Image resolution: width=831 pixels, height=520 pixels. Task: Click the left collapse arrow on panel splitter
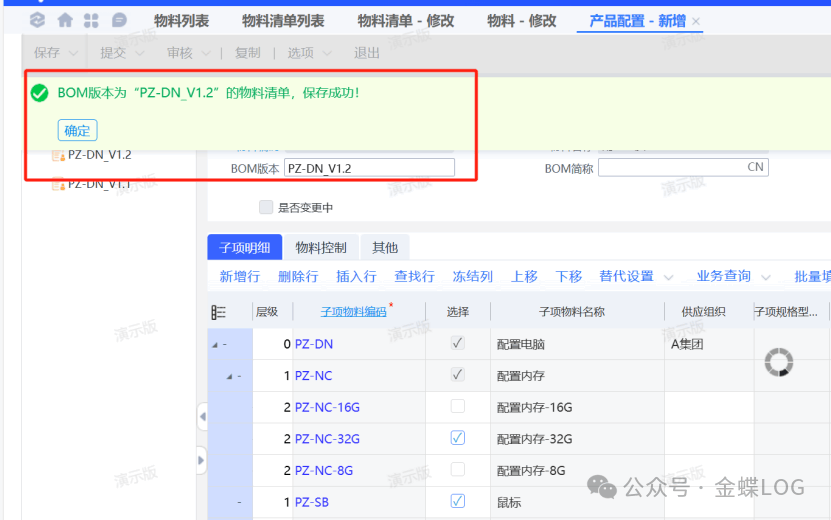pyautogui.click(x=201, y=415)
